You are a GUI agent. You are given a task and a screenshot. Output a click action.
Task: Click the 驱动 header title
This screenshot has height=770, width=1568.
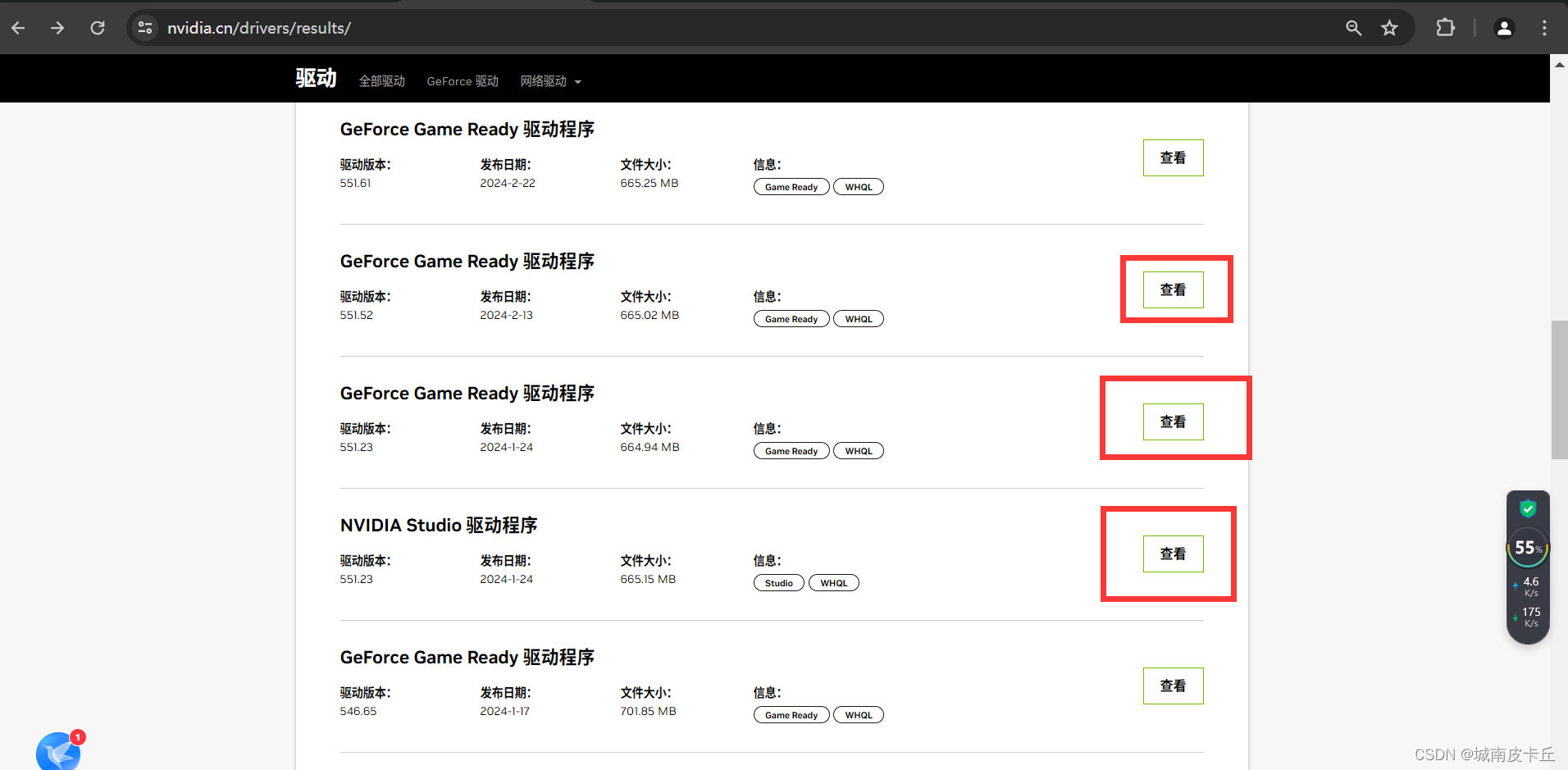click(x=316, y=78)
